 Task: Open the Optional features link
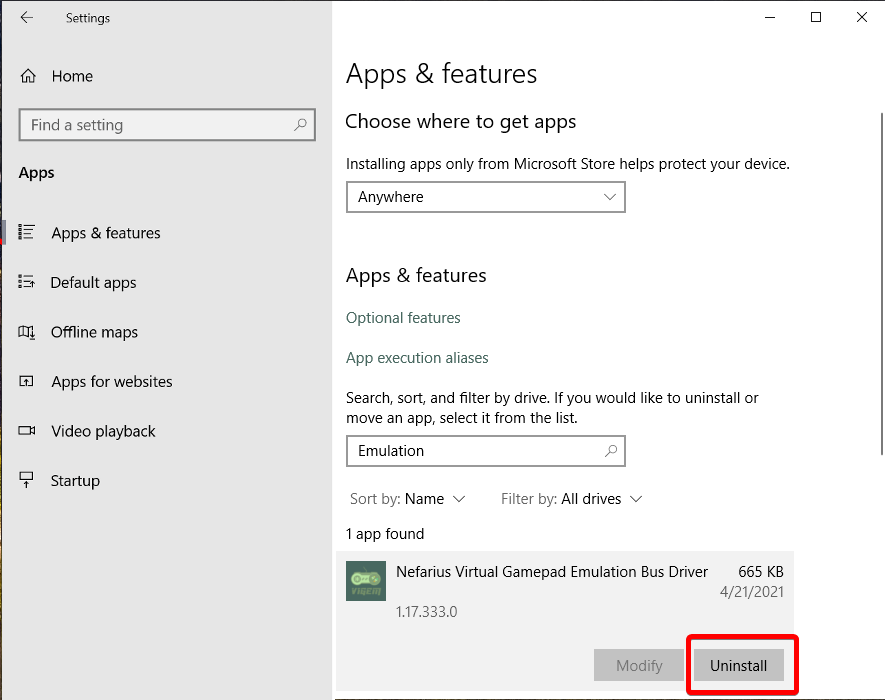pyautogui.click(x=403, y=318)
